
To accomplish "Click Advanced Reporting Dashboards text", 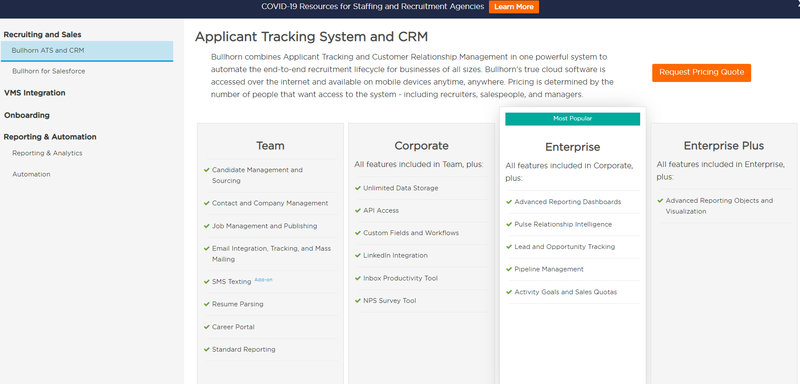I will coord(568,202).
